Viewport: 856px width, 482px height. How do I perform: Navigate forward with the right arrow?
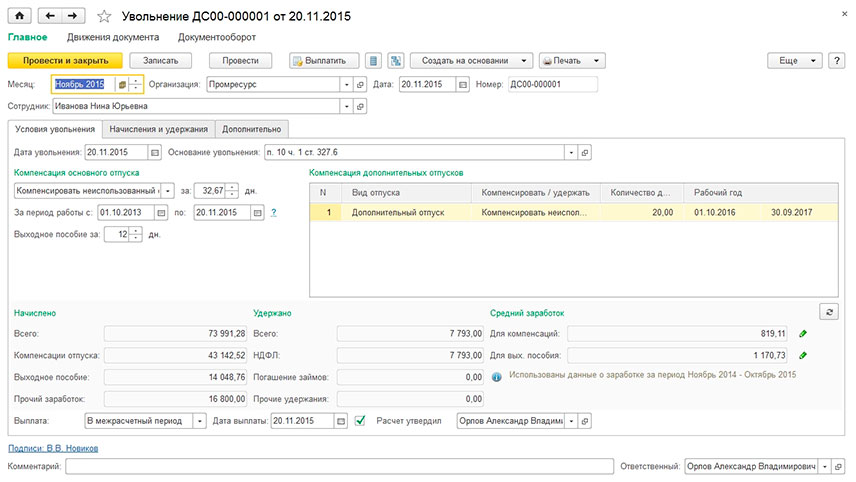click(73, 16)
